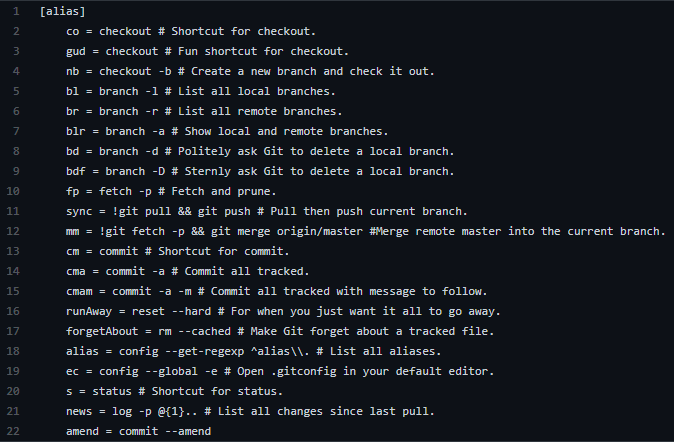Click the 'bdf = branch -D' text

116,172
